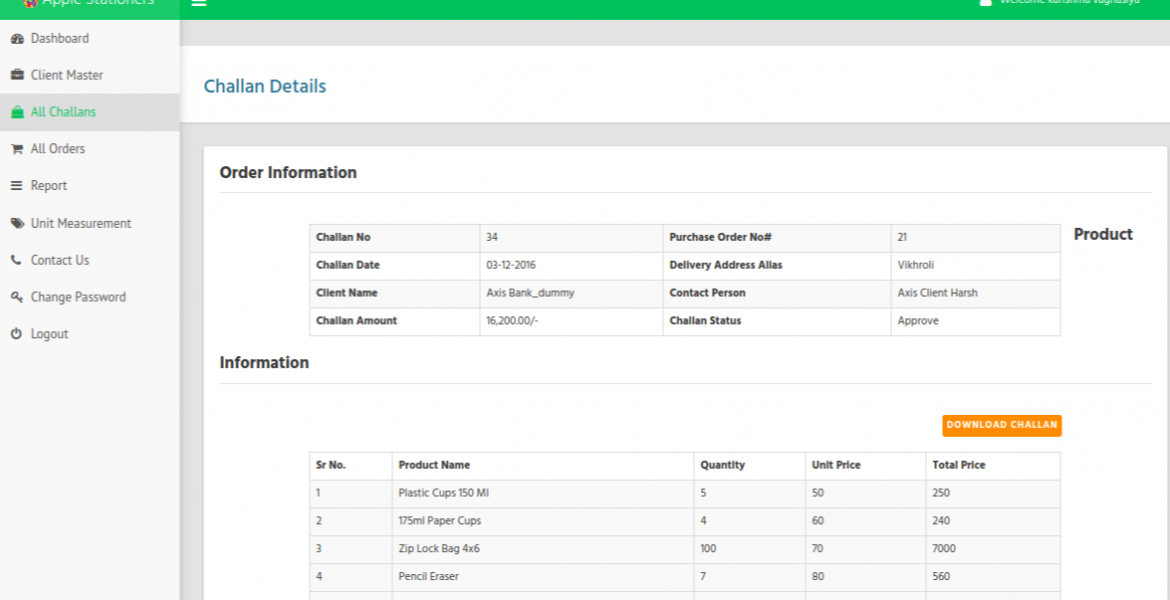The width and height of the screenshot is (1170, 600).
Task: Click the Logout power icon
Action: coord(16,334)
